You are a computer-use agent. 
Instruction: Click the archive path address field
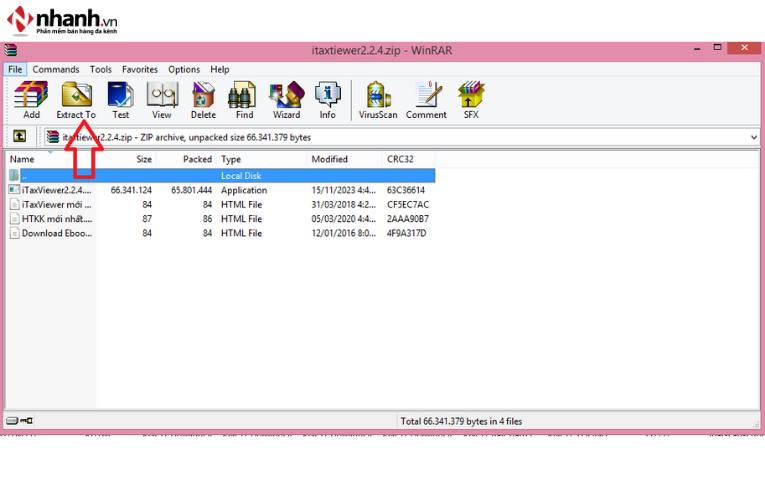tap(402, 138)
